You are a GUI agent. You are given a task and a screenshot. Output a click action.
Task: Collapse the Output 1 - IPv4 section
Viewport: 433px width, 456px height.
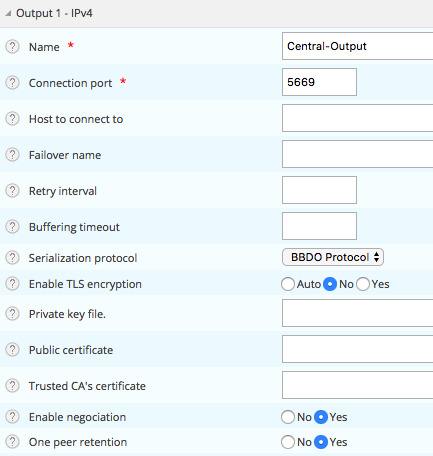pos(9,14)
